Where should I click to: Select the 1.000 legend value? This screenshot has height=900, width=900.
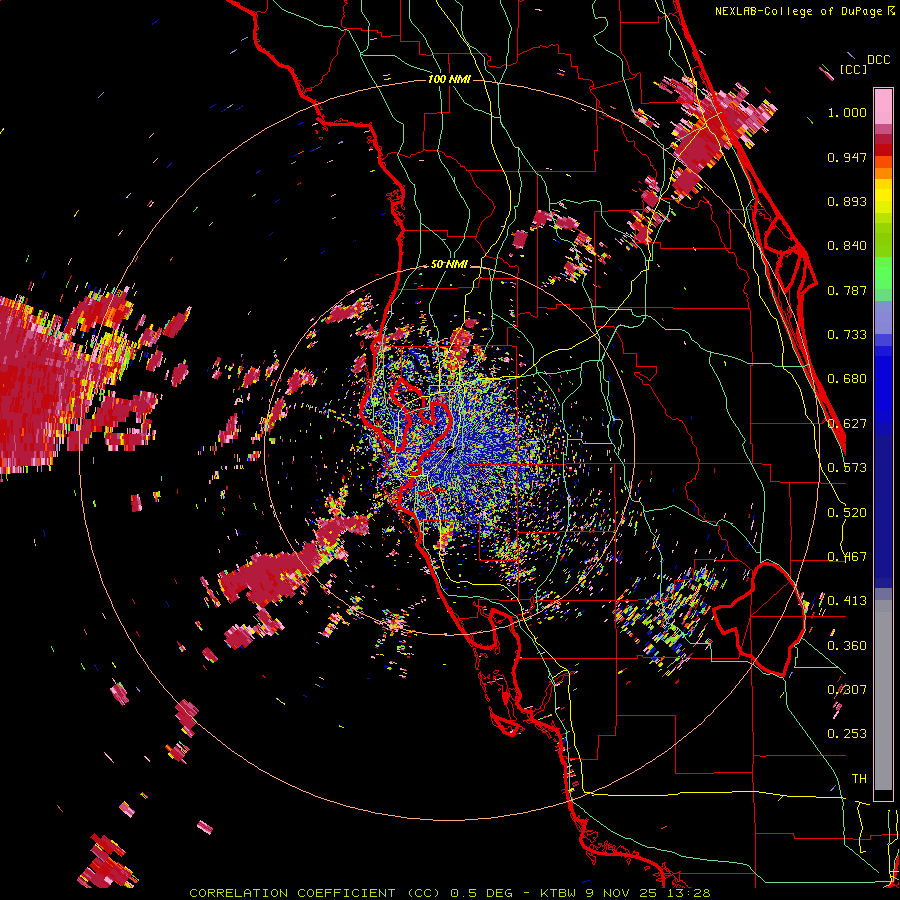(847, 112)
